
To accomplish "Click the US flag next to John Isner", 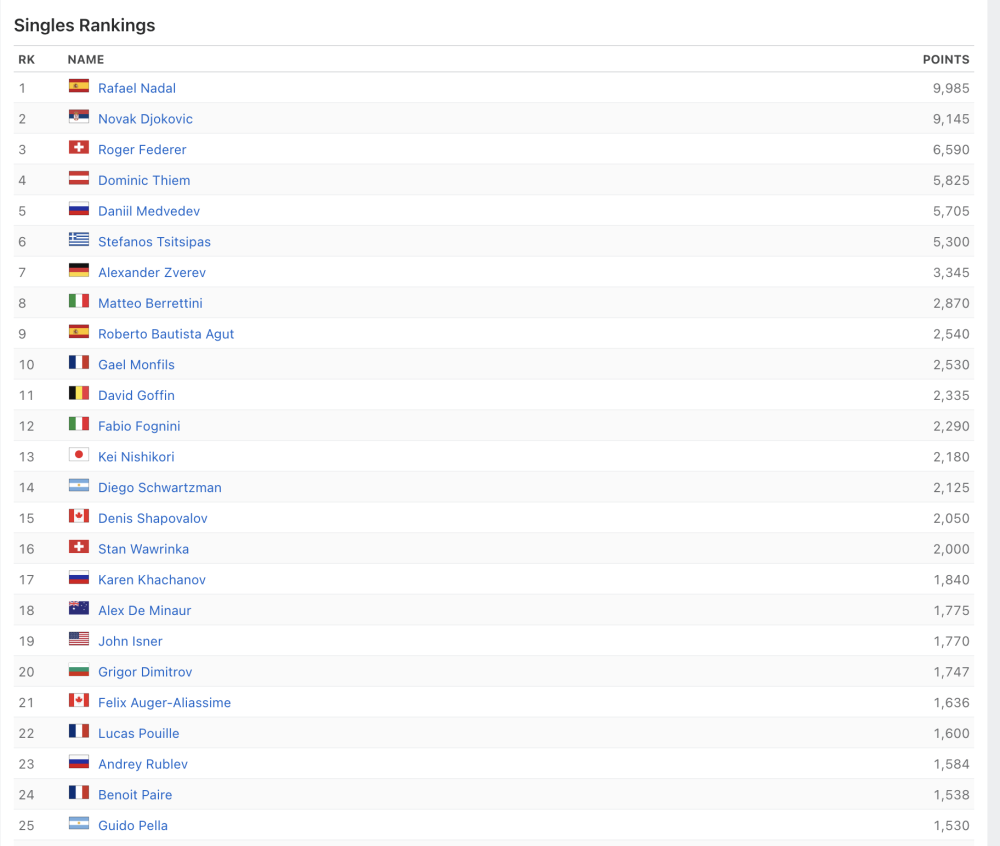I will [78, 640].
